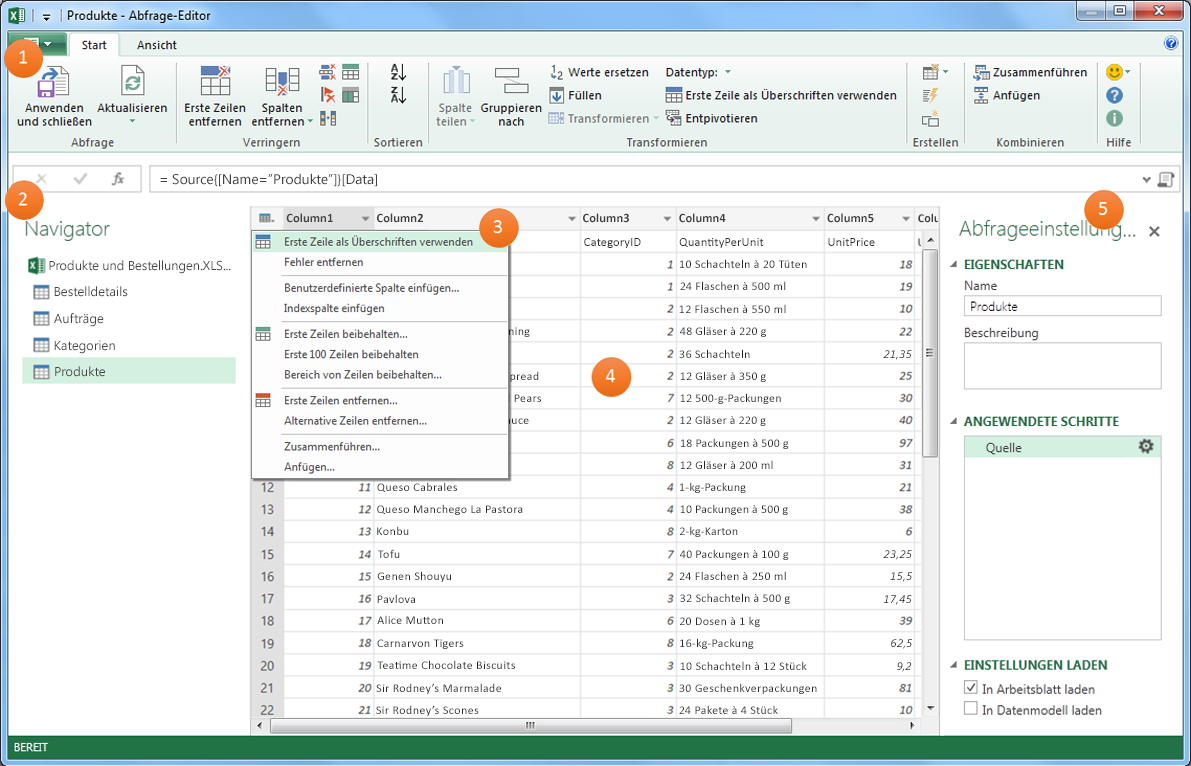The width and height of the screenshot is (1191, 766).
Task: Click the fx function icon in formula bar
Action: click(x=118, y=179)
